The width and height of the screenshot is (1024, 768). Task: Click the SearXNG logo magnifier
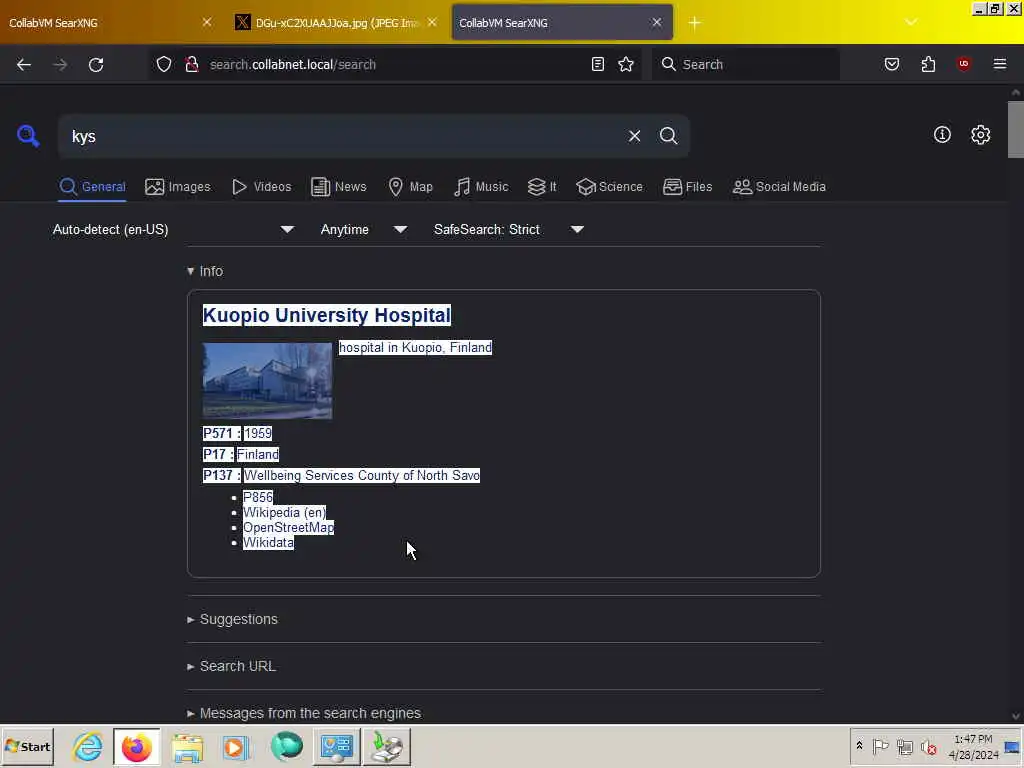click(x=28, y=136)
